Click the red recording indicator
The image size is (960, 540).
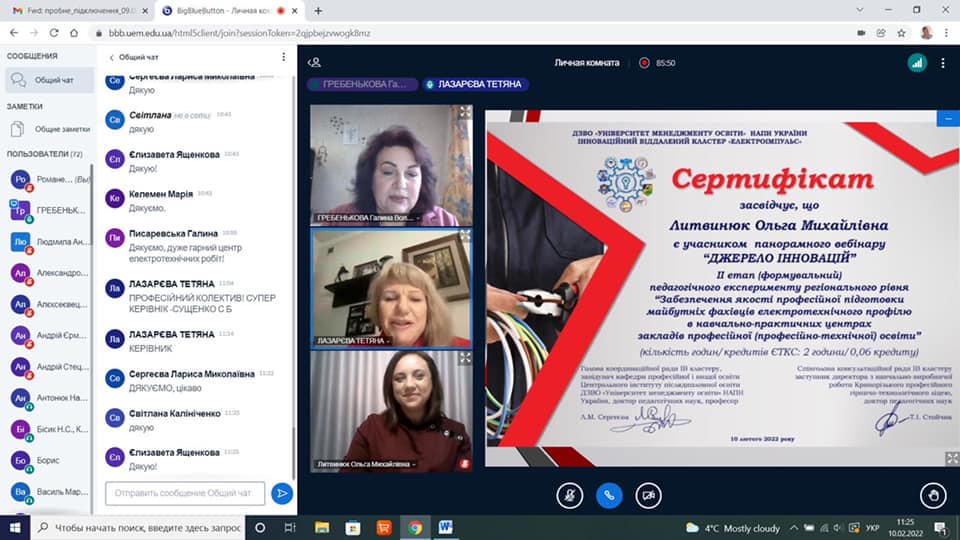tap(644, 63)
